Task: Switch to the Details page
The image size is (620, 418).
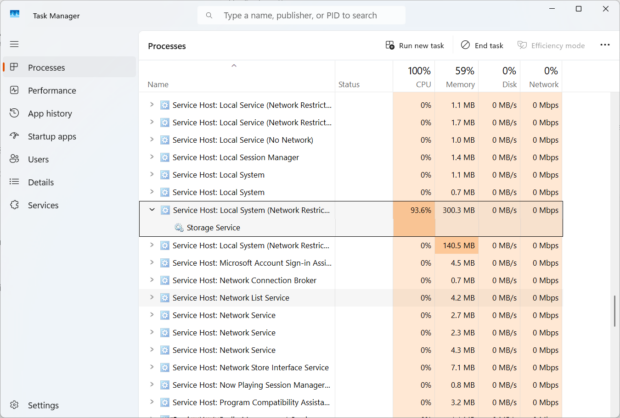Action: (69, 182)
